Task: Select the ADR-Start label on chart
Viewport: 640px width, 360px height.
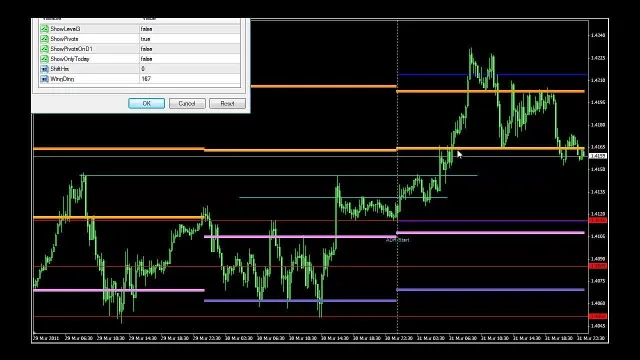Action: click(x=397, y=240)
